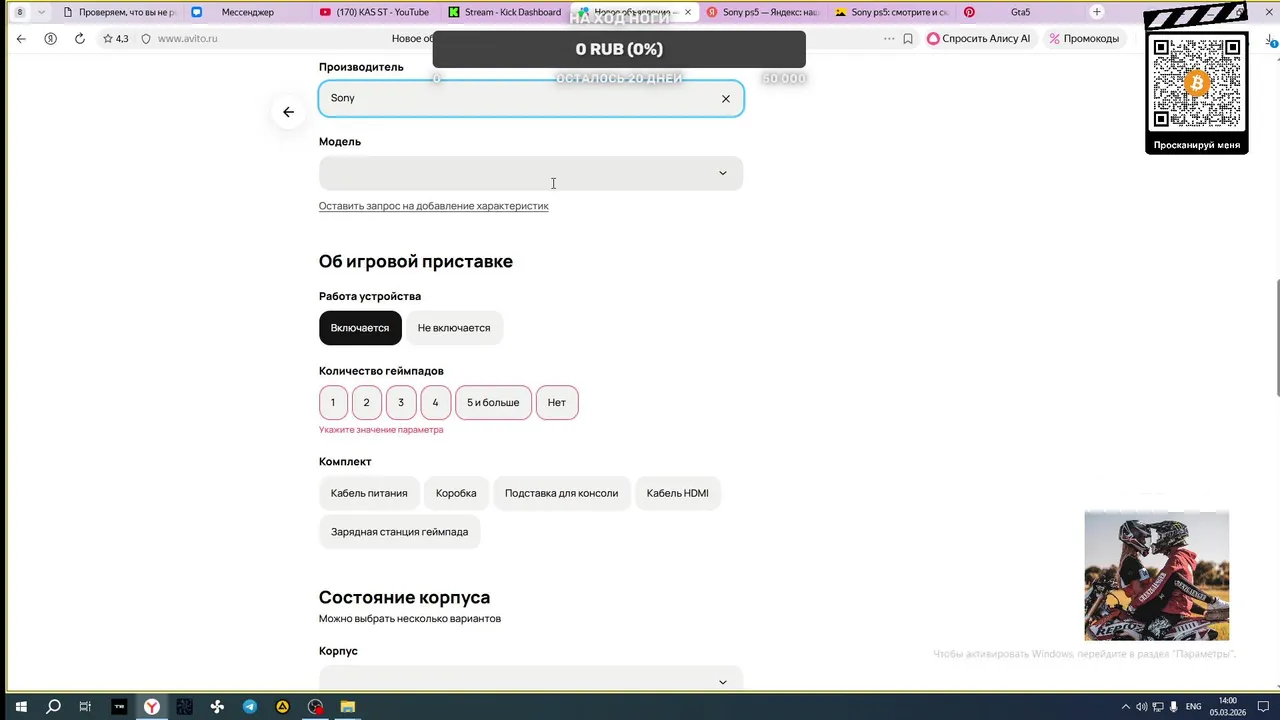Open the Windows Start menu
The height and width of the screenshot is (720, 1280).
click(x=20, y=706)
